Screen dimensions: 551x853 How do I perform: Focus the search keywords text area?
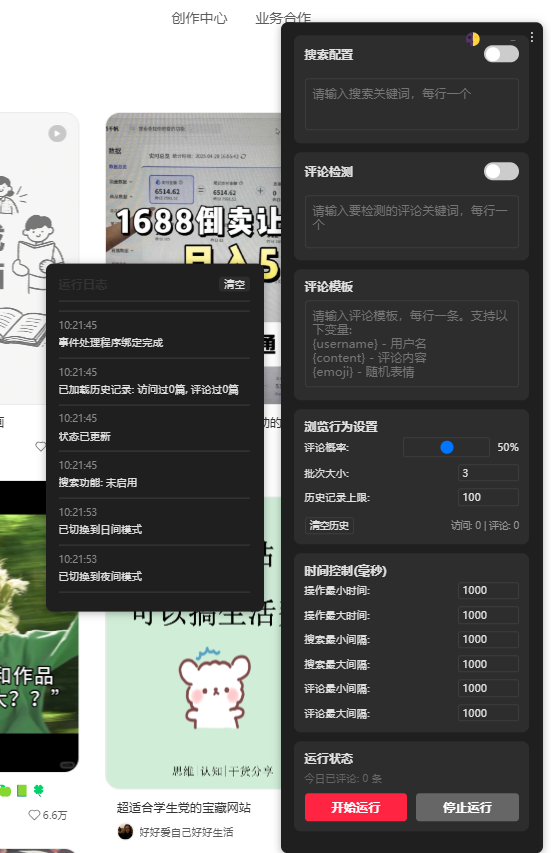coord(412,104)
